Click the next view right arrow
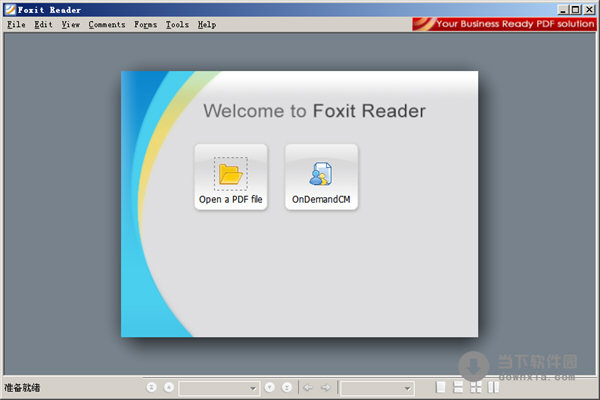600x400 pixels. [x=325, y=387]
